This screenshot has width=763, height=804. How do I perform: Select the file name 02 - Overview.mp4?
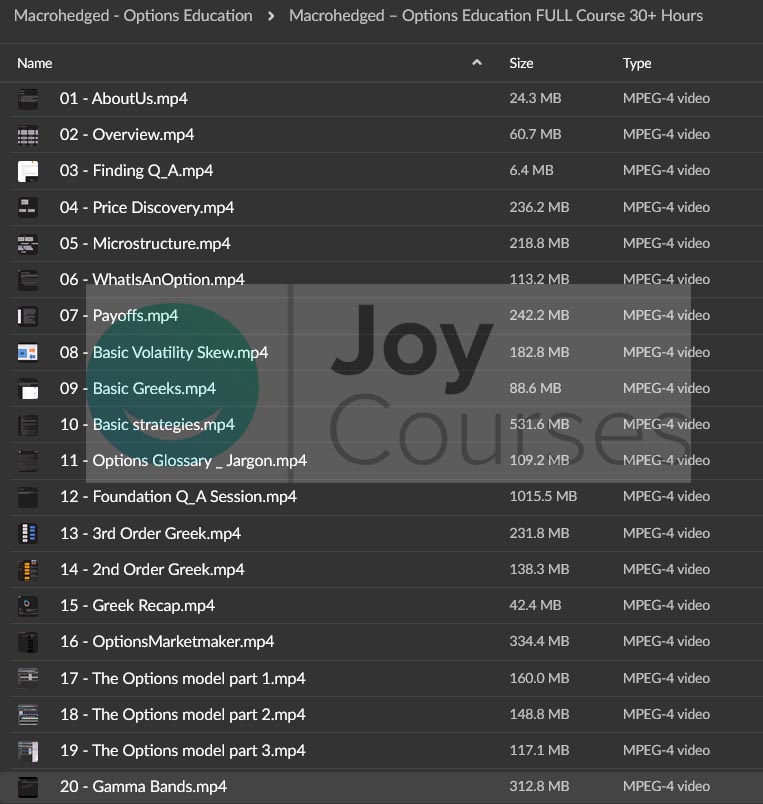(x=127, y=134)
